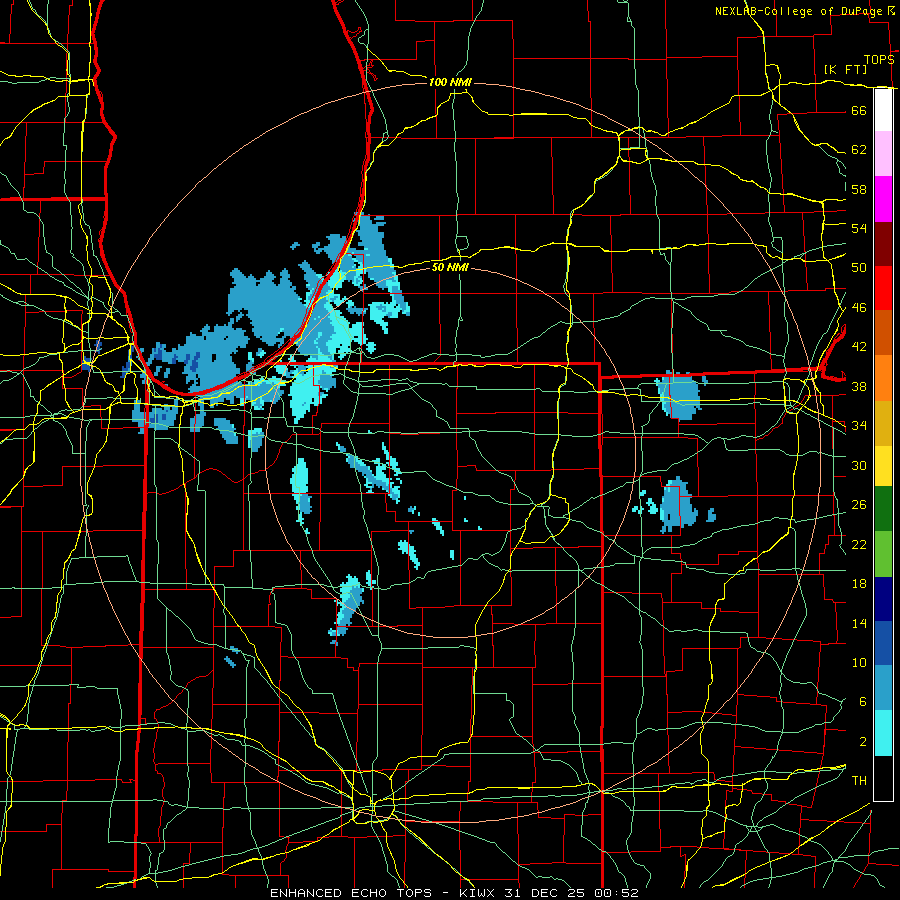This screenshot has height=900, width=900.
Task: Click the '66' legend value
Action: 859,110
